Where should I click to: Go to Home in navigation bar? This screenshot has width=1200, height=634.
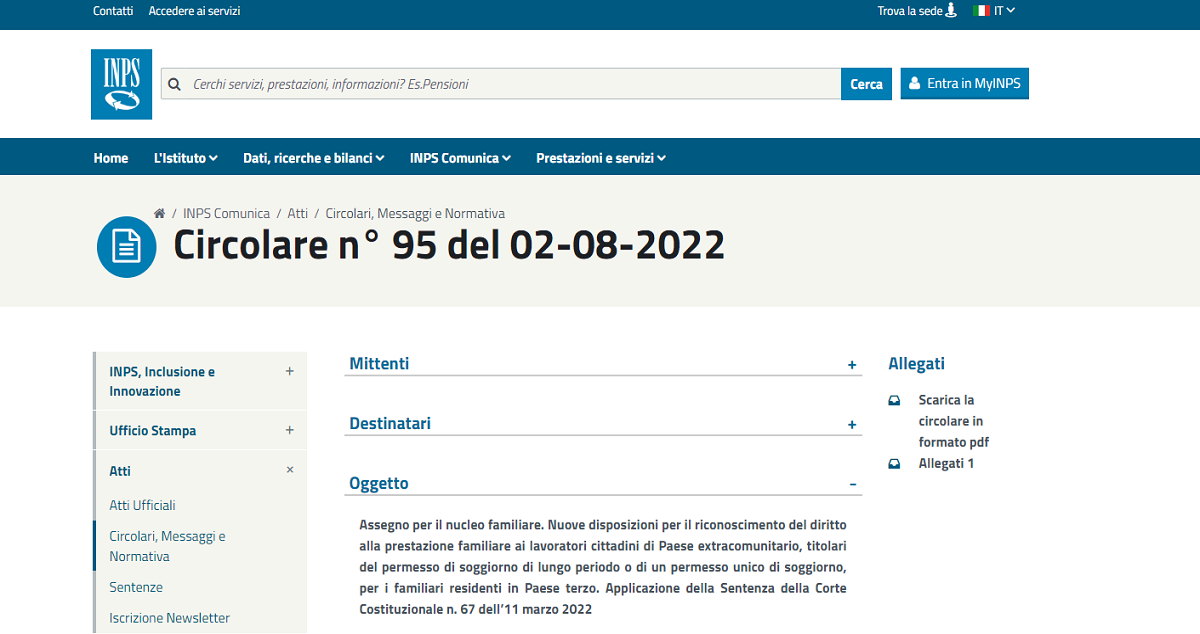[x=111, y=158]
